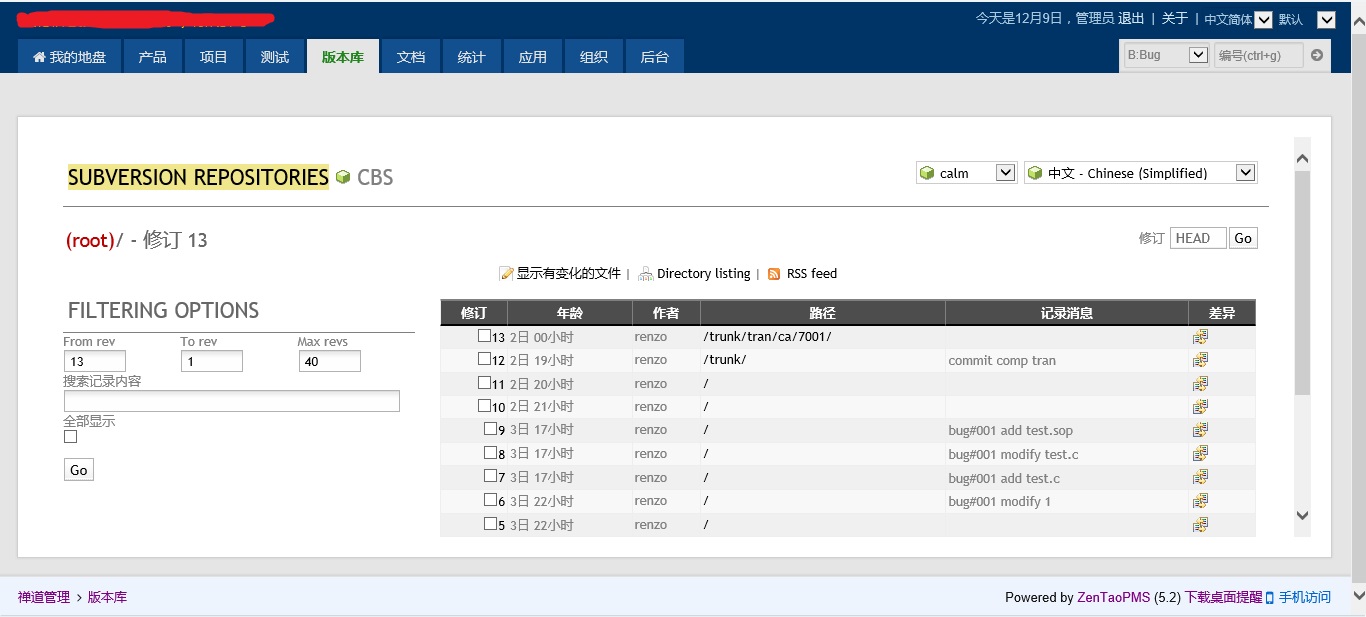This screenshot has width=1366, height=617.
Task: Select the 版本库 tab
Action: [x=343, y=57]
